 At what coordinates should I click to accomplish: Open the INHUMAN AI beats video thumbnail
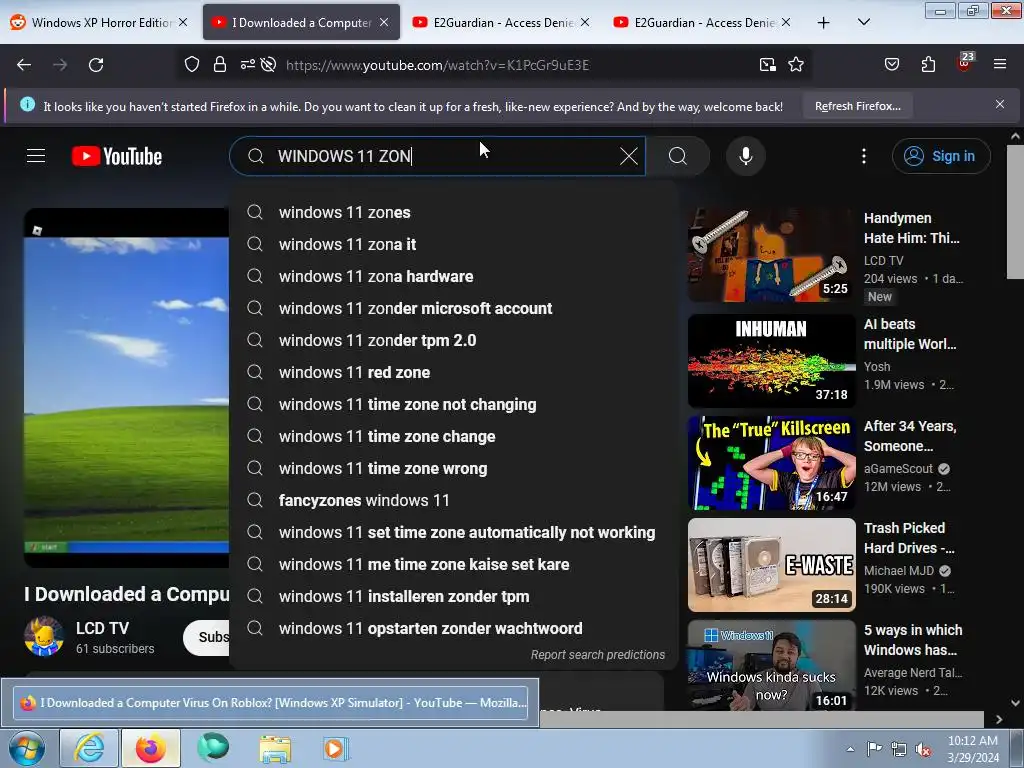[771, 361]
